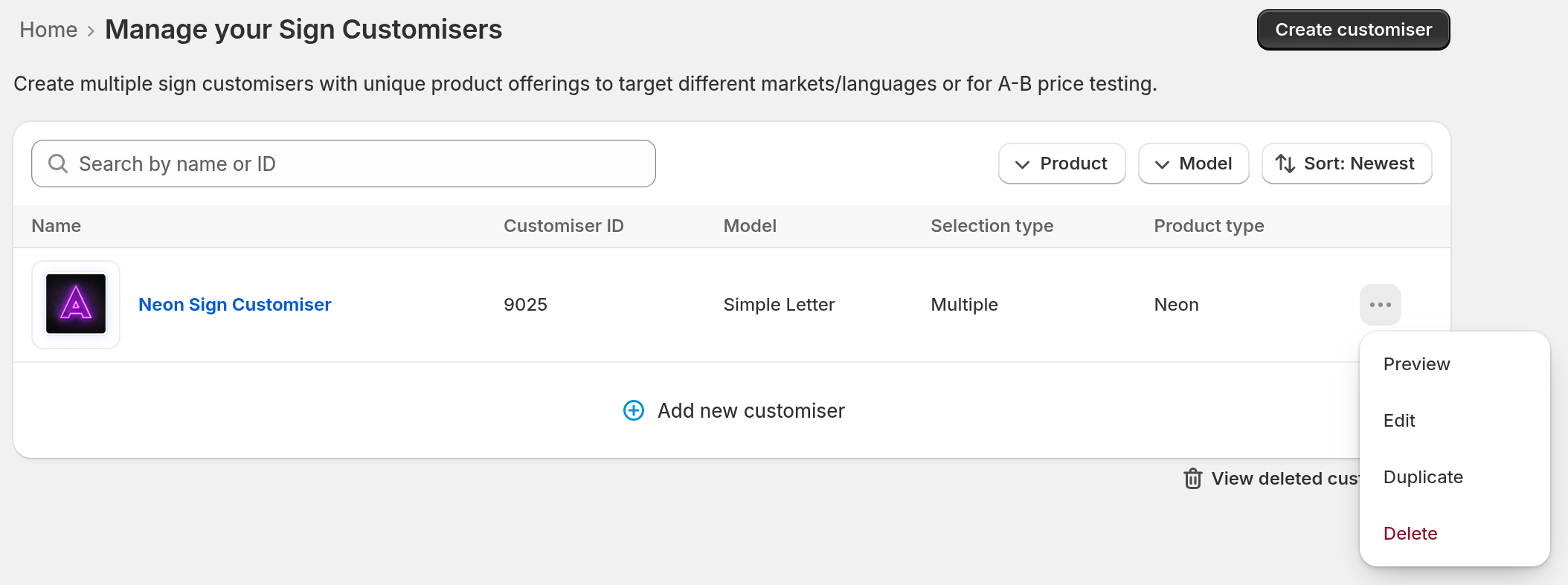1568x585 pixels.
Task: Click the Name column header
Action: pyautogui.click(x=57, y=226)
